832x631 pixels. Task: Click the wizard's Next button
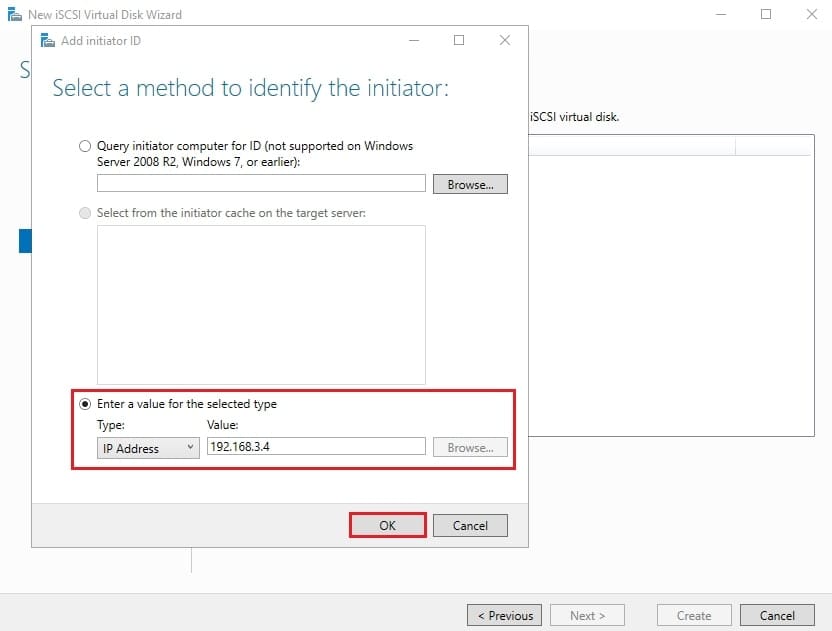[x=587, y=615]
